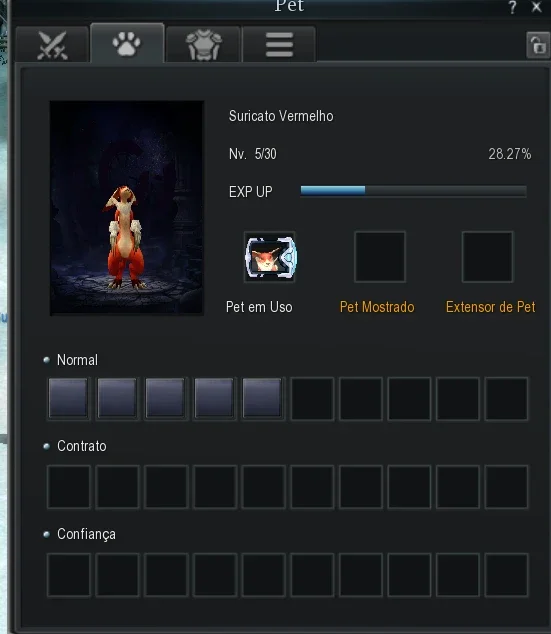Image resolution: width=551 pixels, height=634 pixels.
Task: Select the red fox pet in use icon
Action: 270,257
